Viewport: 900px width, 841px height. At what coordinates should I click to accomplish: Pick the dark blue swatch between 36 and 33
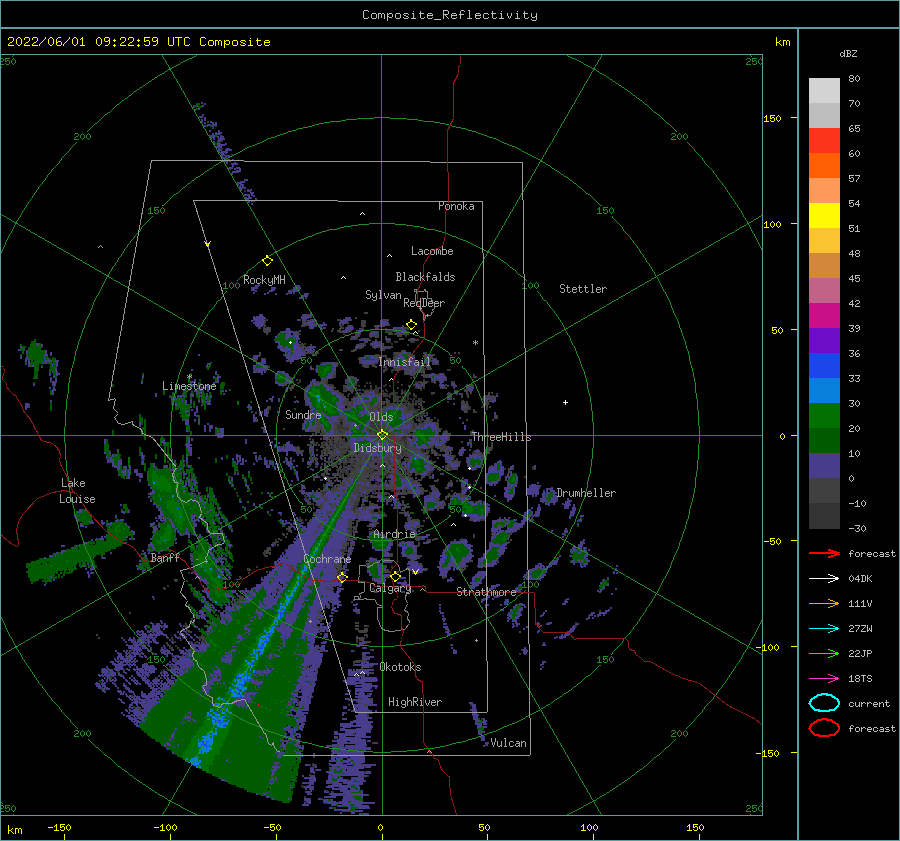tap(824, 366)
